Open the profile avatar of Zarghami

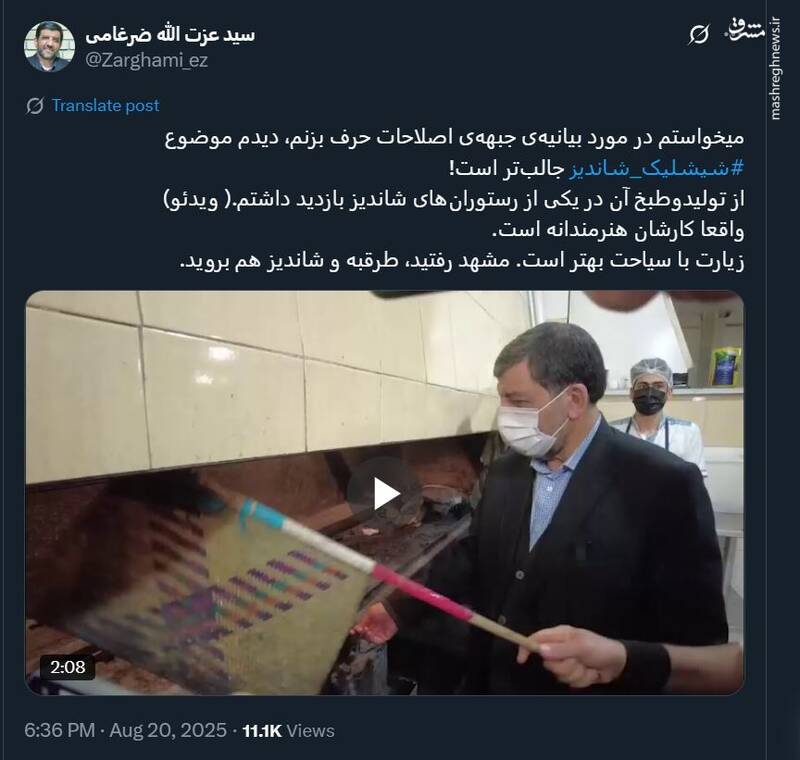click(x=49, y=47)
